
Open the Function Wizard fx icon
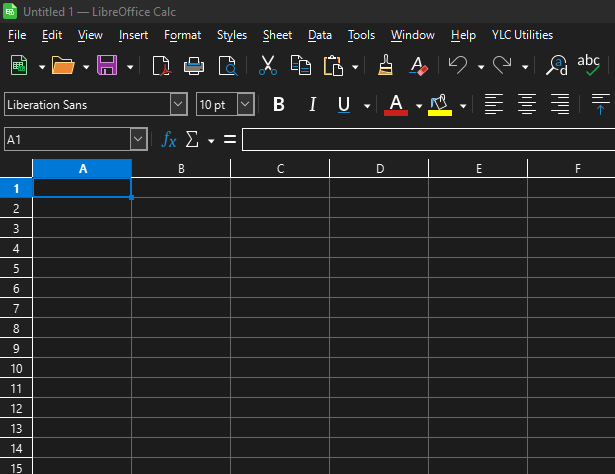pos(169,139)
